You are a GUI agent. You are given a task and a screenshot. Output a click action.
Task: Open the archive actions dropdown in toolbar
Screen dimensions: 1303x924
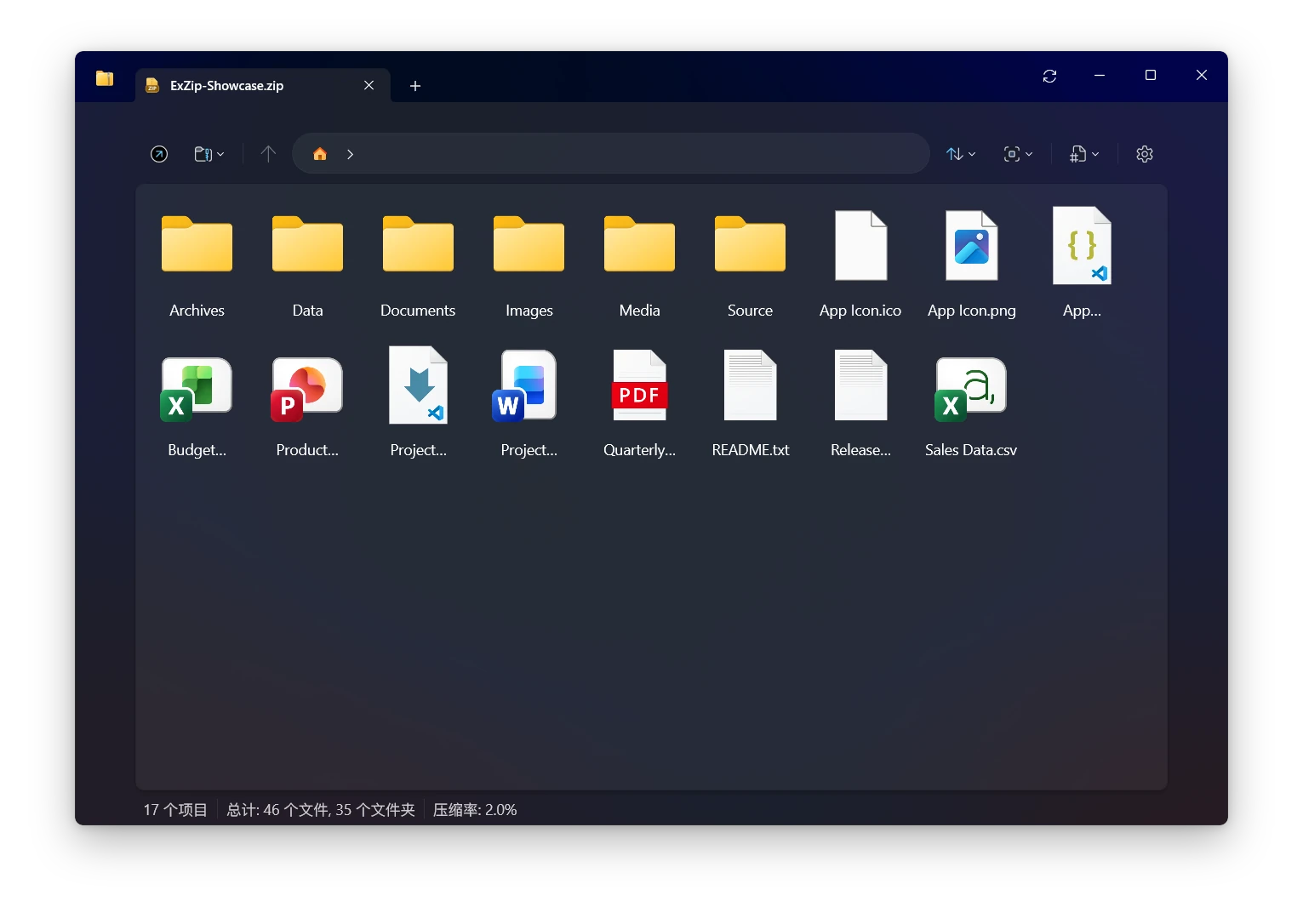point(209,154)
